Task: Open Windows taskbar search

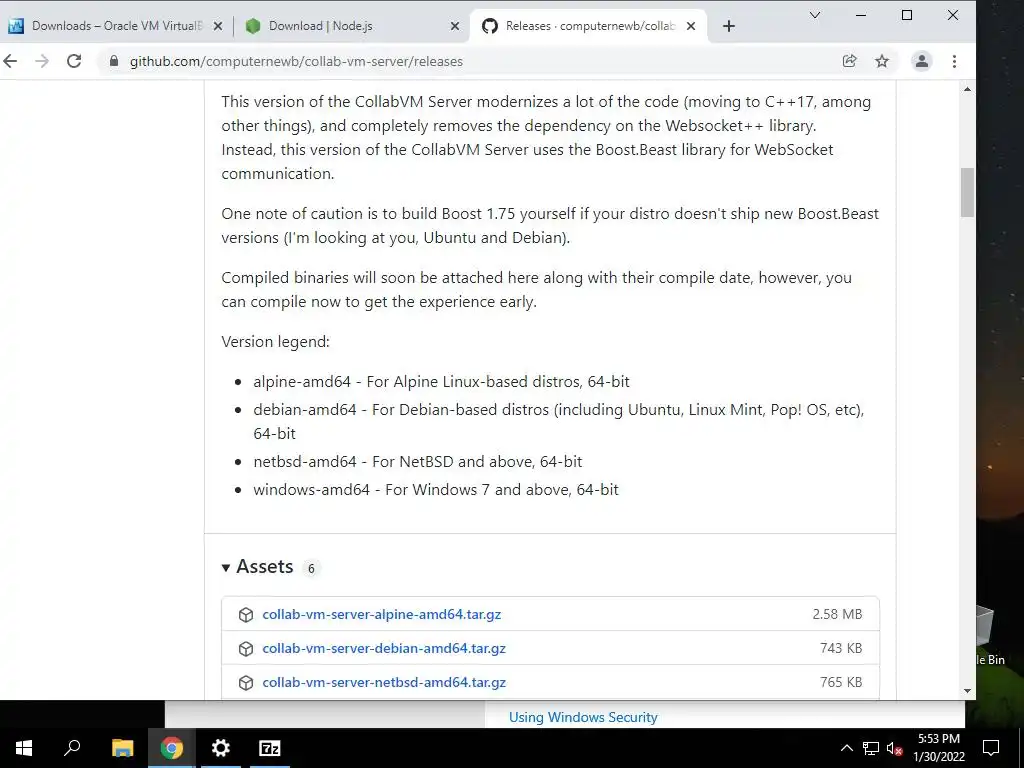Action: coord(72,748)
